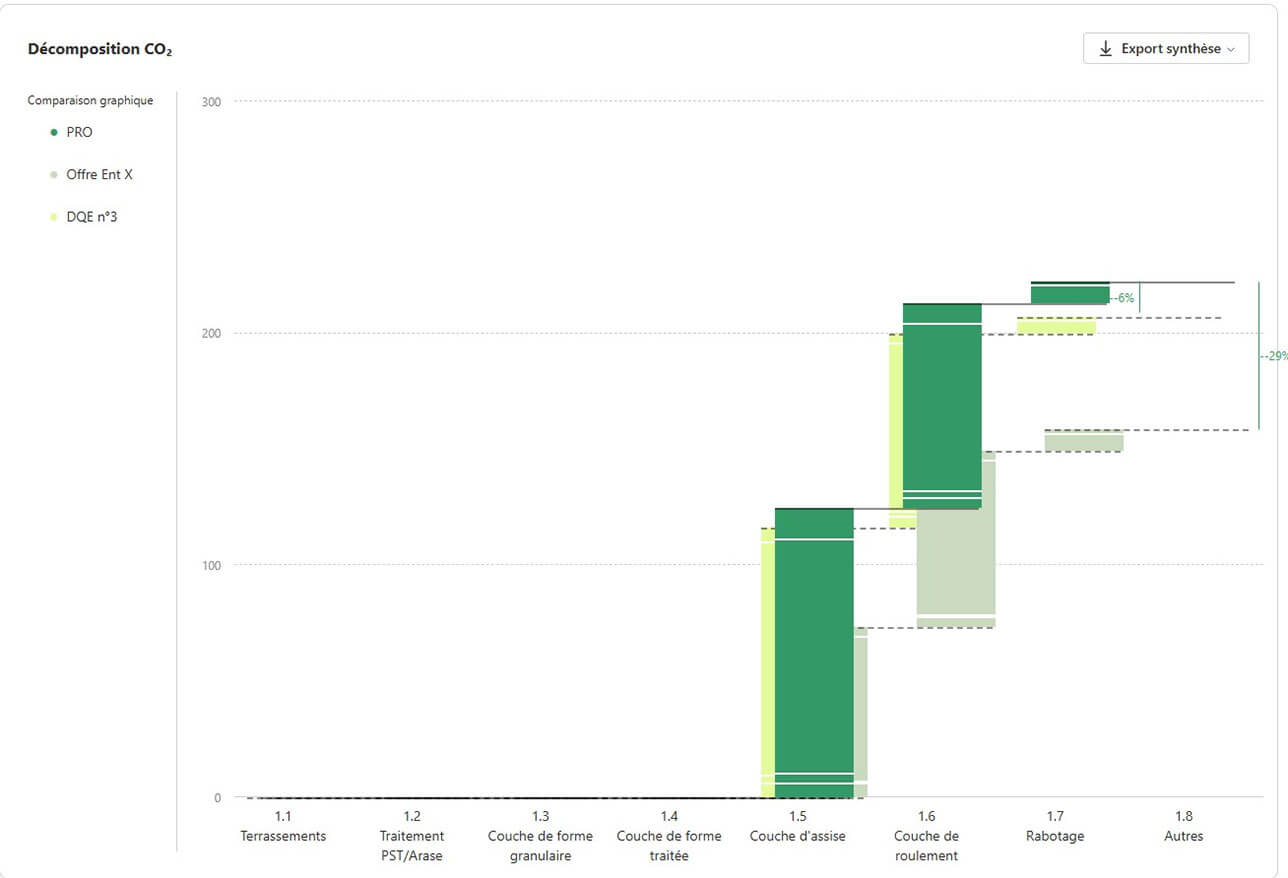Viewport: 1288px width, 878px height.
Task: Expand the Export synthèse dropdown chevron
Action: click(1231, 49)
